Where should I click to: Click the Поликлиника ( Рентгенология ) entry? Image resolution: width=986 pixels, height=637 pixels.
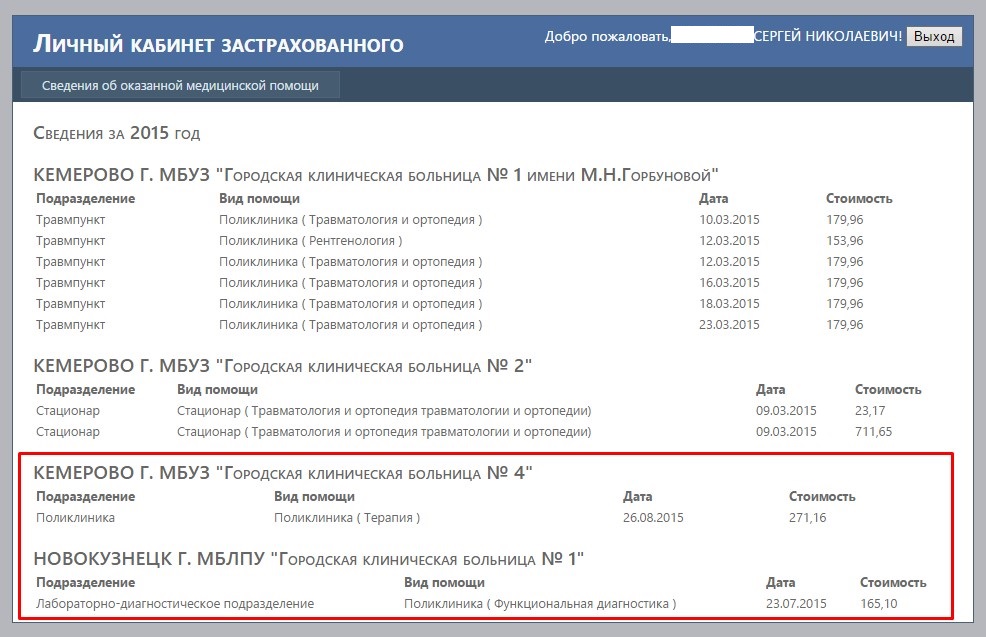coord(311,241)
